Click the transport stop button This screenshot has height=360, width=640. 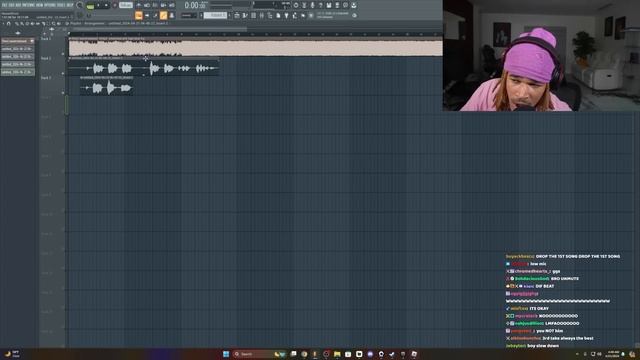[x=107, y=5]
